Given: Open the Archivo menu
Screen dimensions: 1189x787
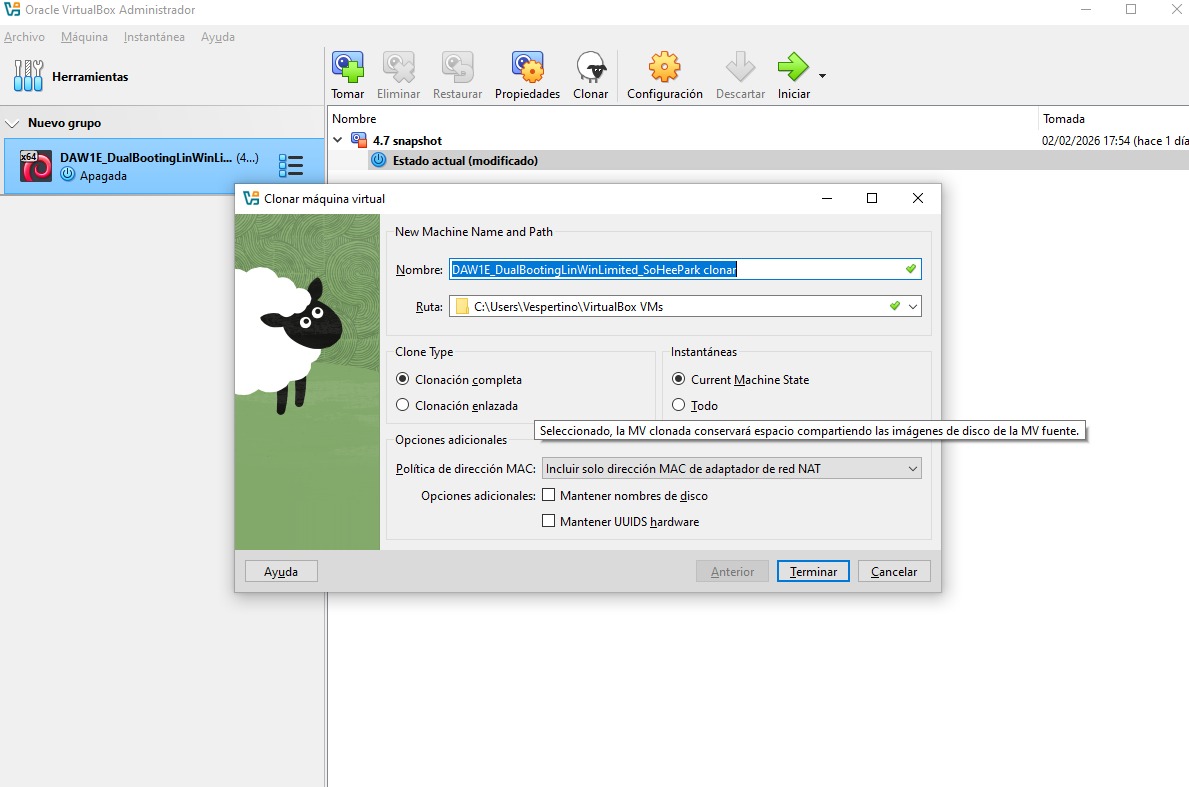Looking at the screenshot, I should (24, 36).
